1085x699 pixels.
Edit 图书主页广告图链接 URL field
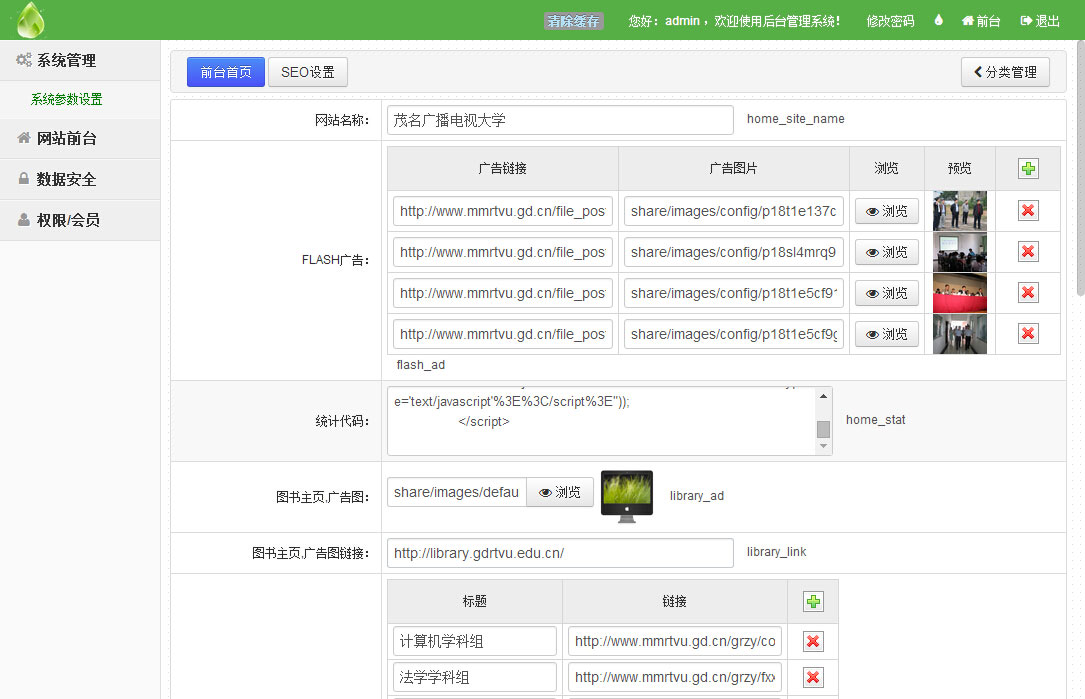click(x=560, y=553)
